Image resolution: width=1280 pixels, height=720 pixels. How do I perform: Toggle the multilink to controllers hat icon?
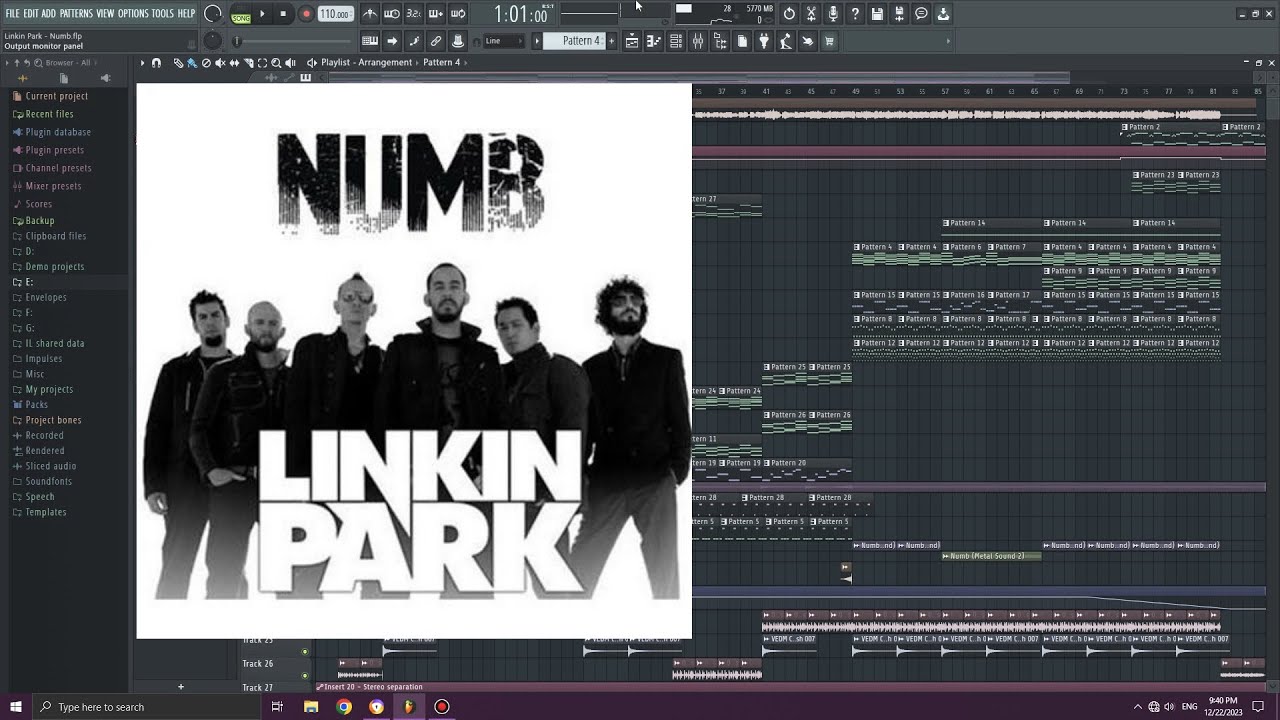pyautogui.click(x=458, y=41)
